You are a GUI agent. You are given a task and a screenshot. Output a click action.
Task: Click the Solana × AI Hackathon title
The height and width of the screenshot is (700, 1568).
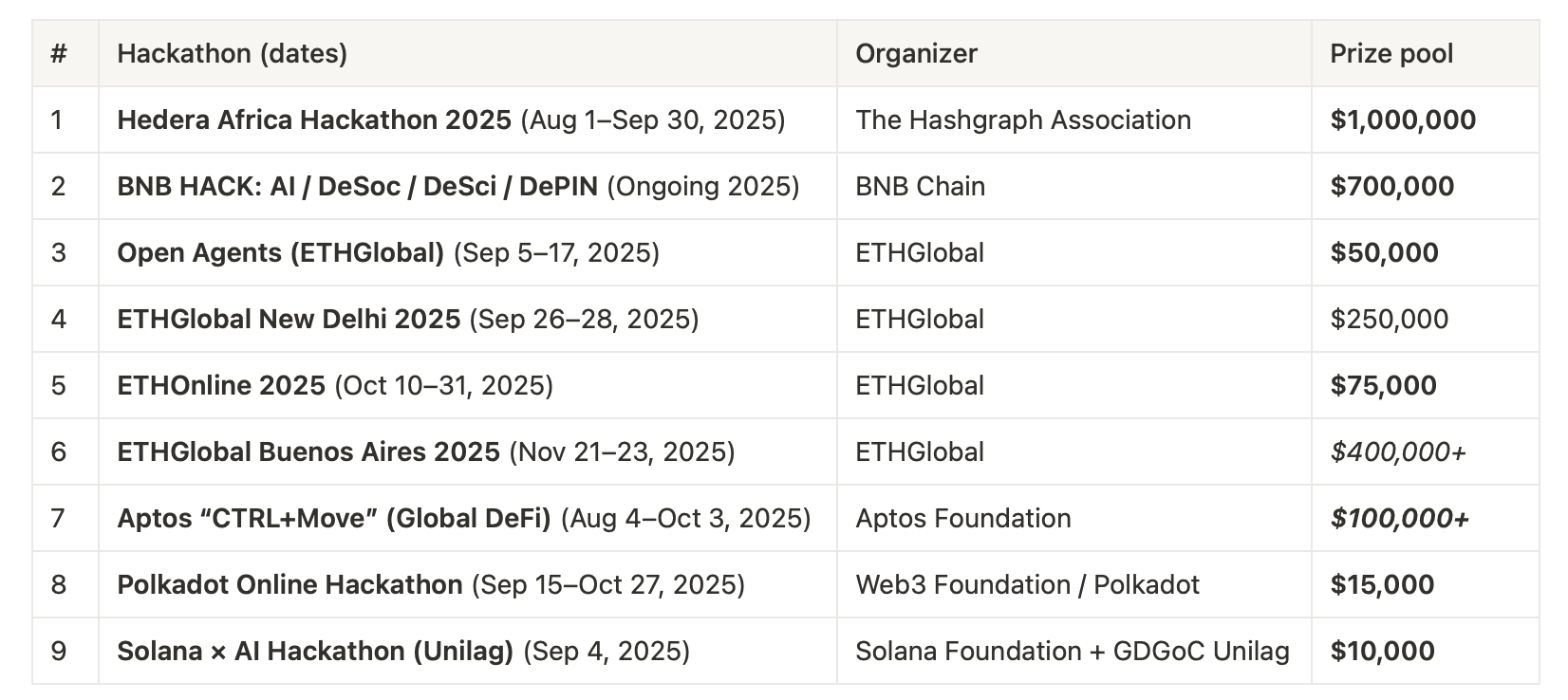pyautogui.click(x=315, y=651)
